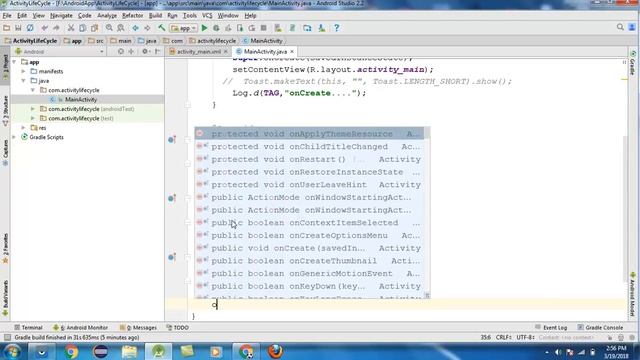This screenshot has width=640, height=360.
Task: Click the CRLF line separator status item
Action: (503, 338)
